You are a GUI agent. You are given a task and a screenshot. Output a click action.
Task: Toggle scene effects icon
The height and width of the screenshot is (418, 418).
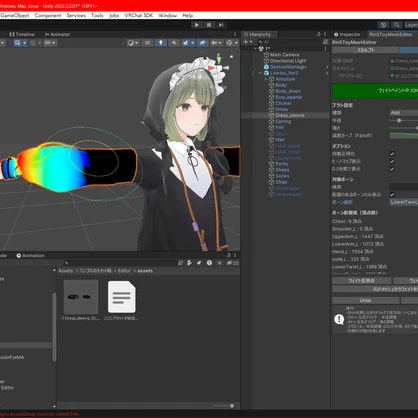pyautogui.click(x=187, y=43)
